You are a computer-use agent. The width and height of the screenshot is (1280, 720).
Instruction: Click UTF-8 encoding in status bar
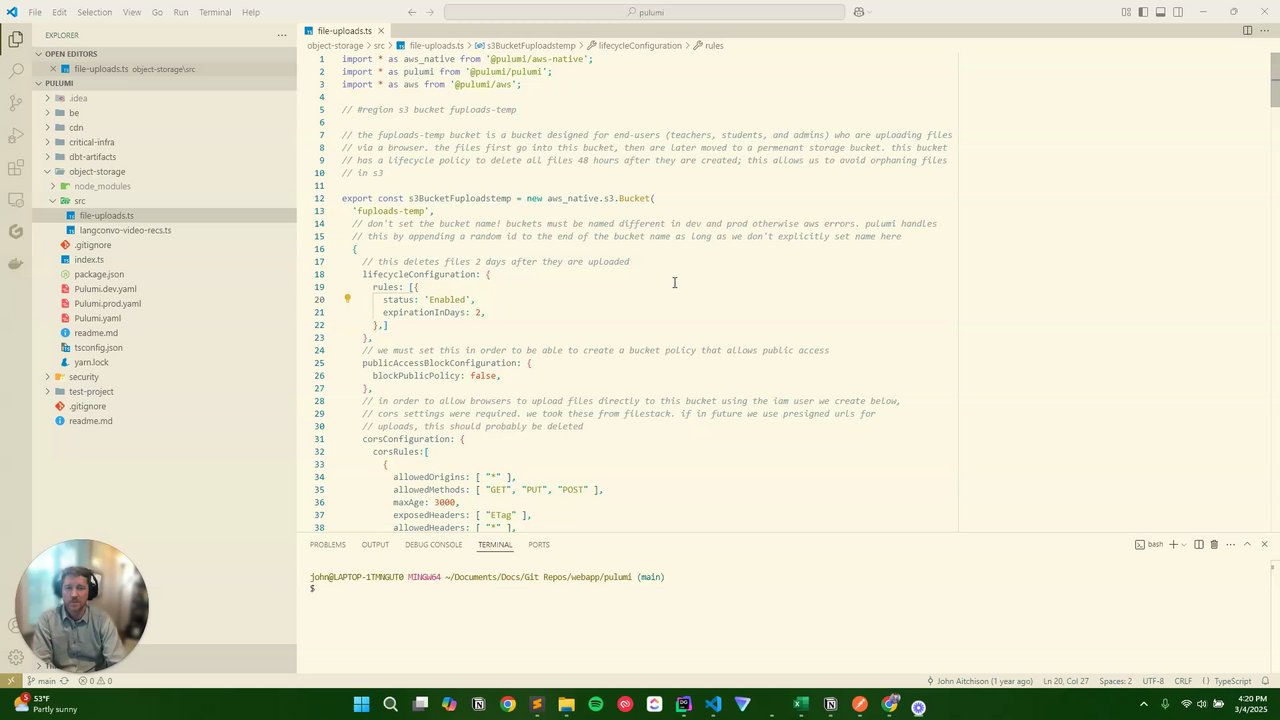pyautogui.click(x=1153, y=681)
